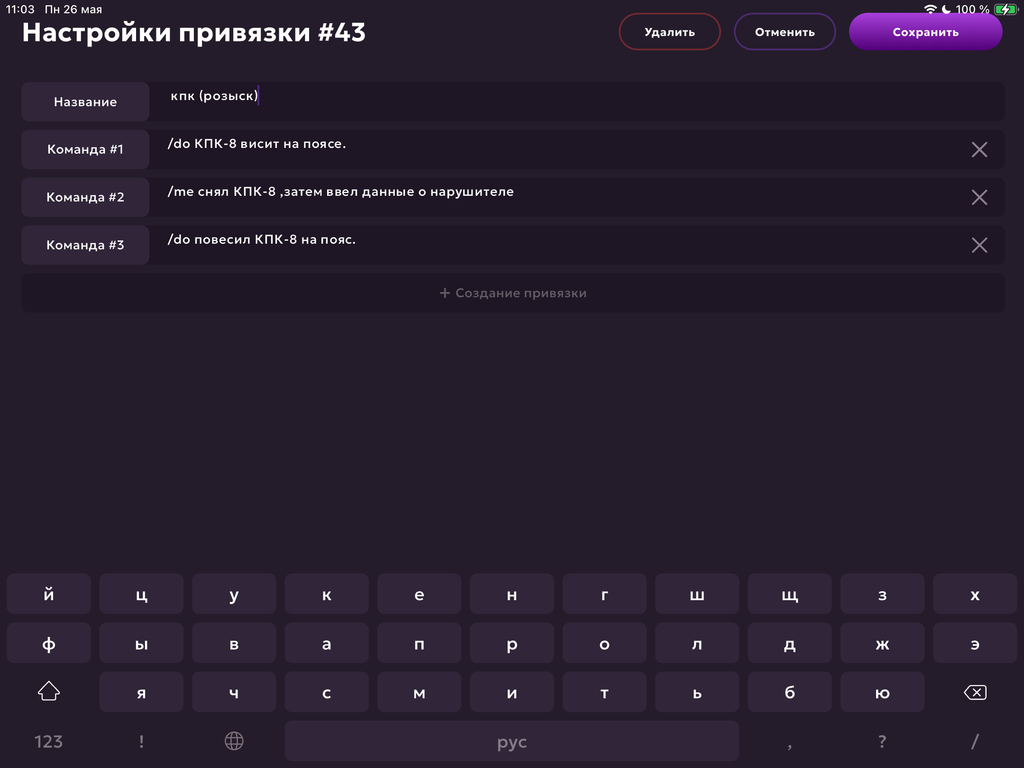Tap the question mark key
Viewport: 1024px width, 768px height.
coord(882,742)
